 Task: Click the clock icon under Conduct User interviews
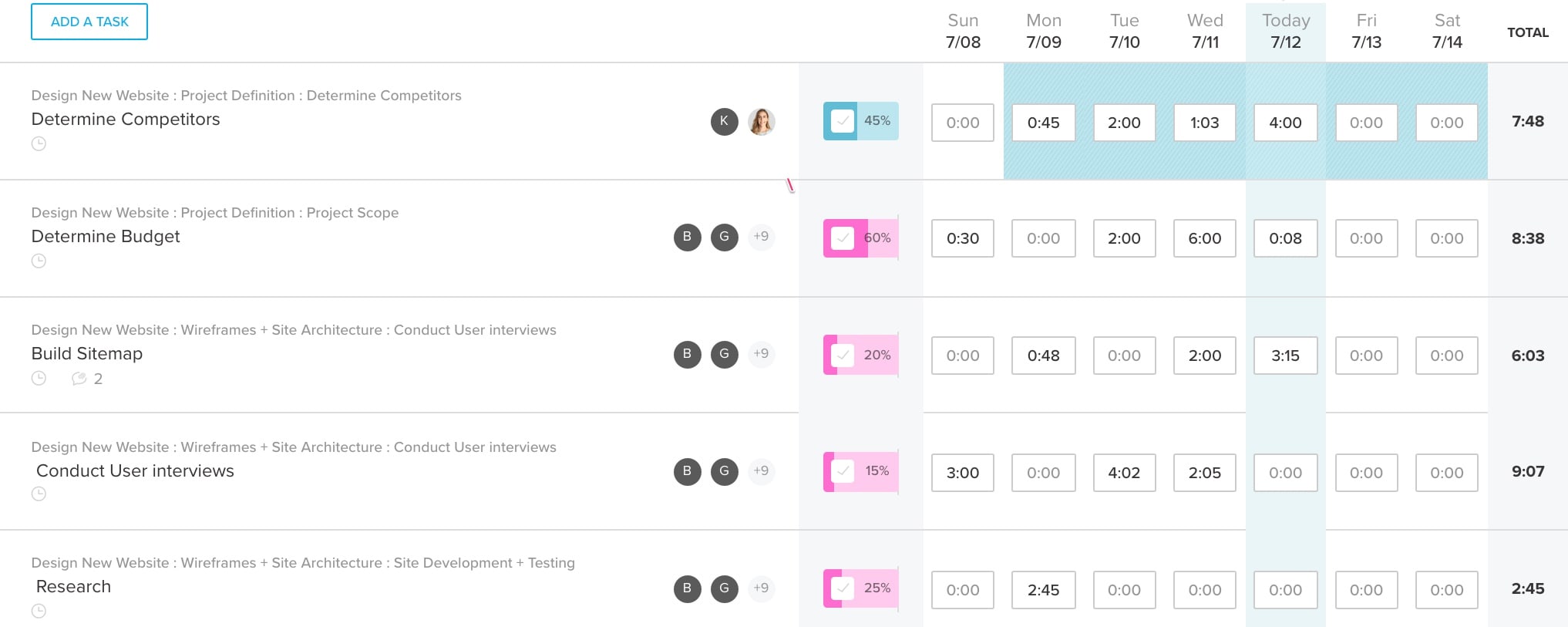(x=39, y=494)
